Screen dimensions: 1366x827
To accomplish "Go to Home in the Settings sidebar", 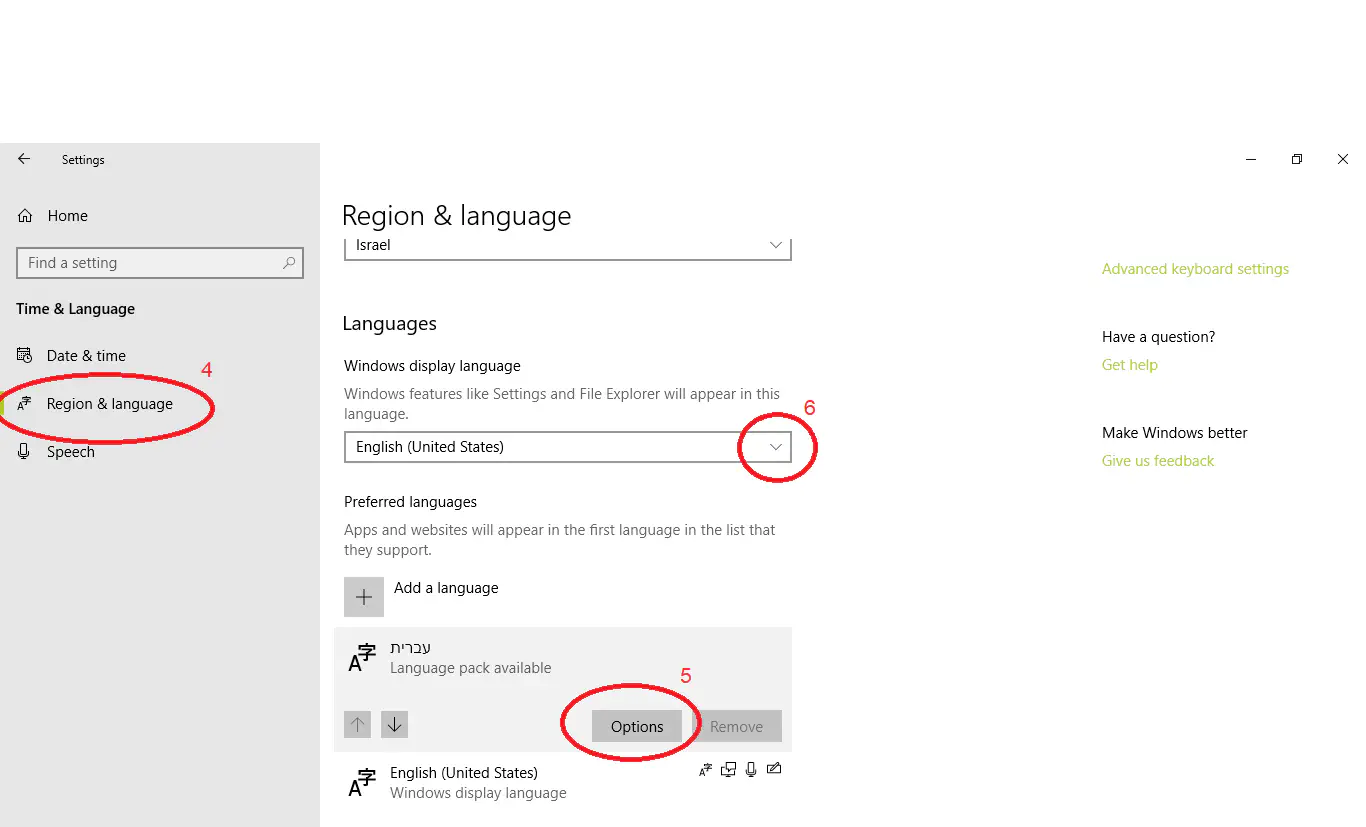I will (x=67, y=216).
